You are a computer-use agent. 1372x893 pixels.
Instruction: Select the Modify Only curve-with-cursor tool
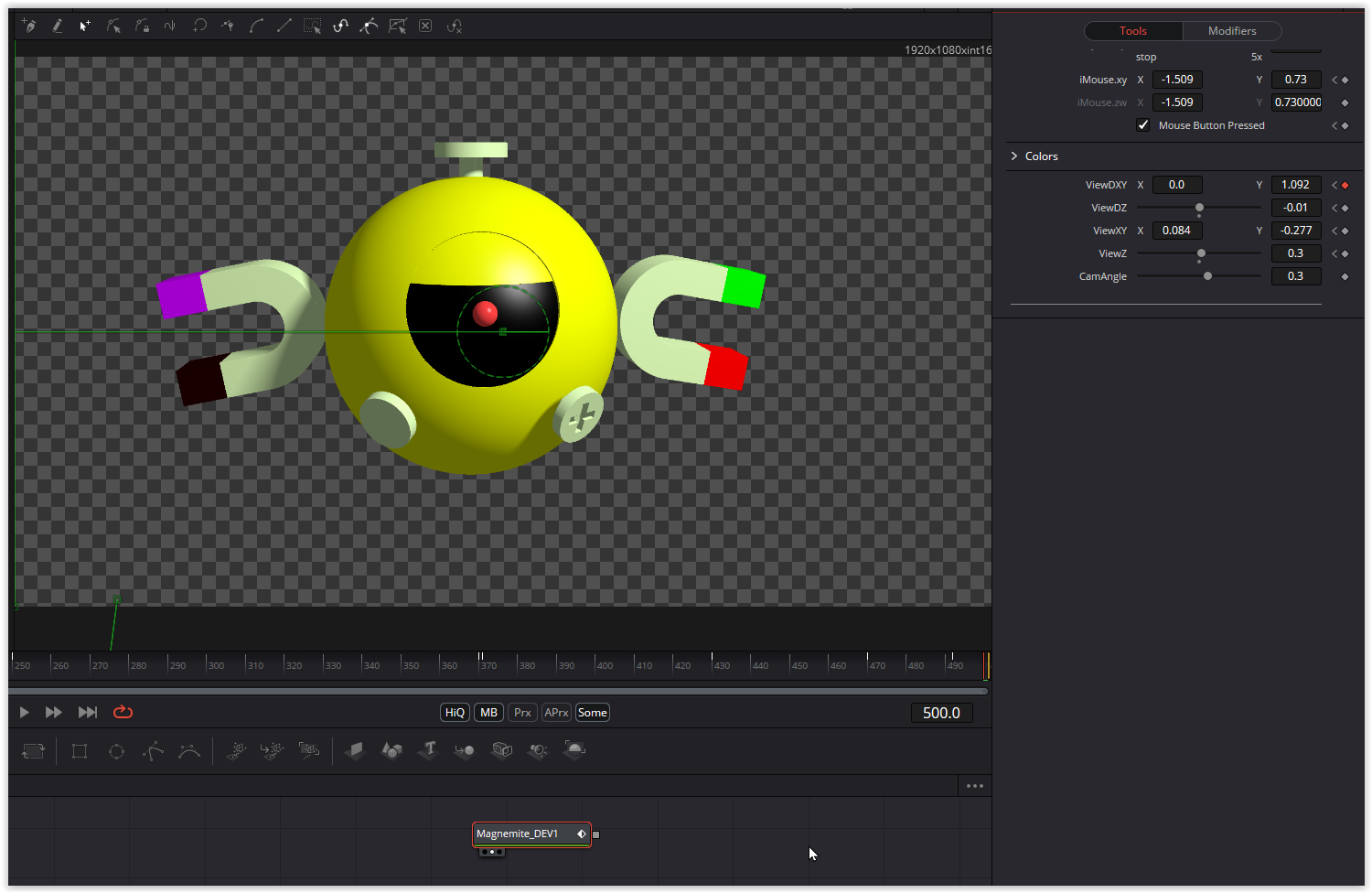113,27
